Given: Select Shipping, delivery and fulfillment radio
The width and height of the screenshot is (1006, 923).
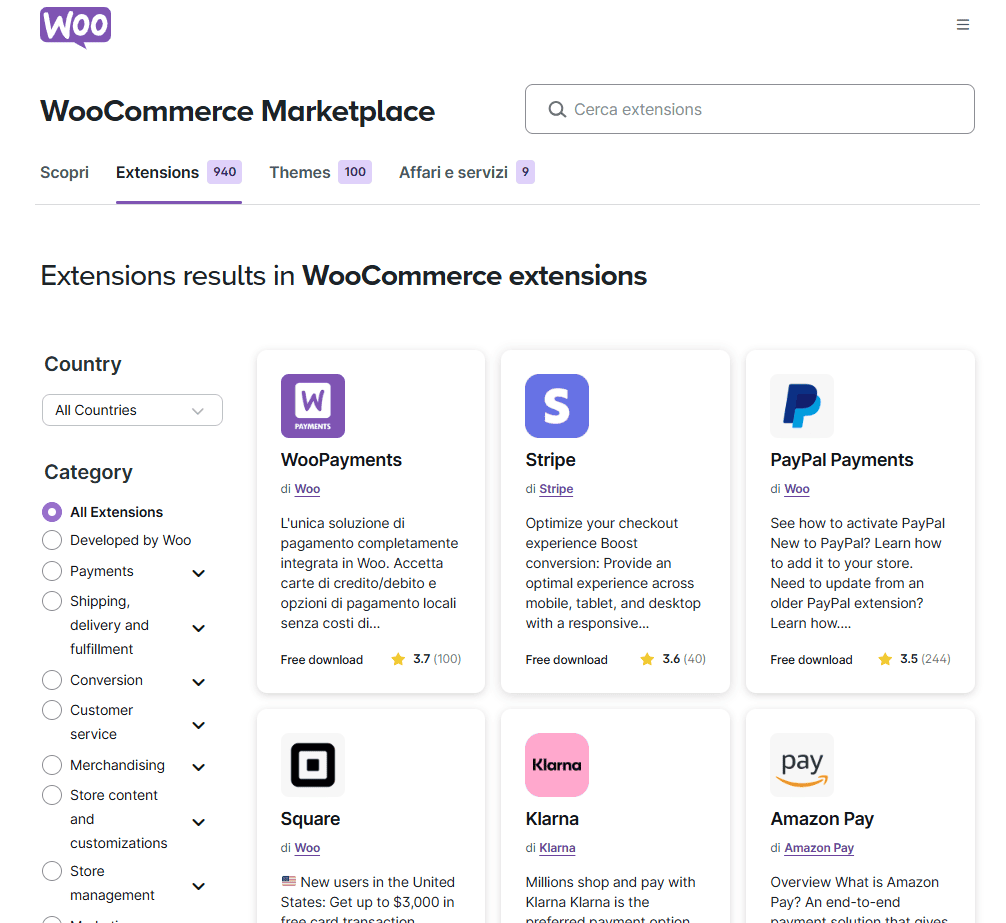Looking at the screenshot, I should click(x=52, y=601).
